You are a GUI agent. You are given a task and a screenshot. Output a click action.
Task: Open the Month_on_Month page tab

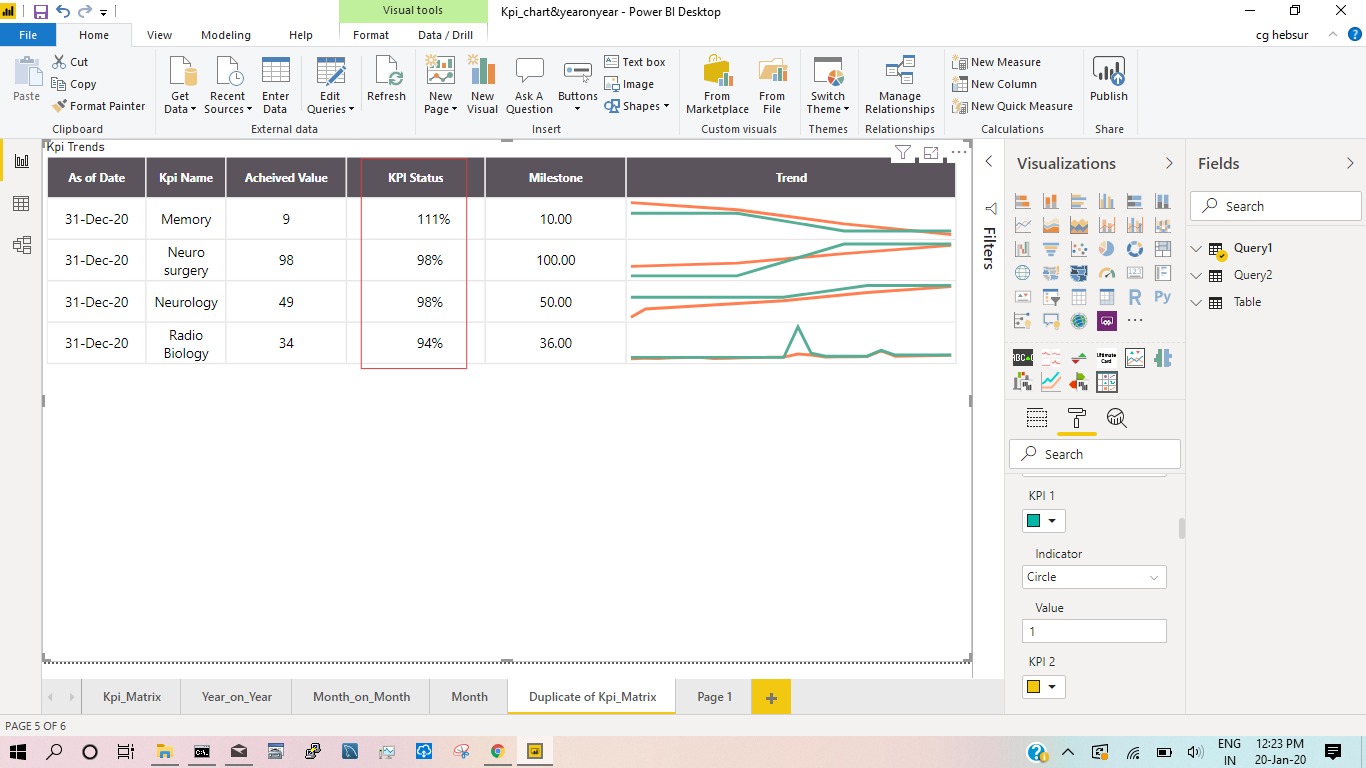361,697
